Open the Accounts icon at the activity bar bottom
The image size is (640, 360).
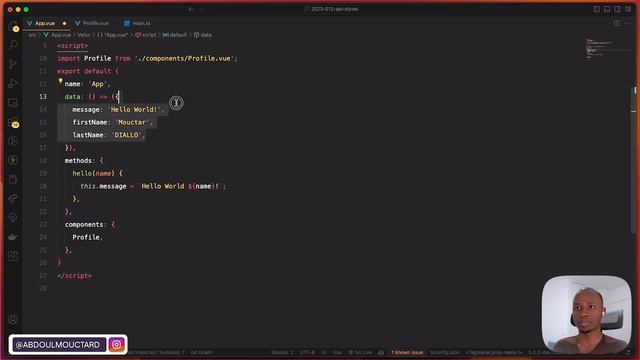click(13, 319)
